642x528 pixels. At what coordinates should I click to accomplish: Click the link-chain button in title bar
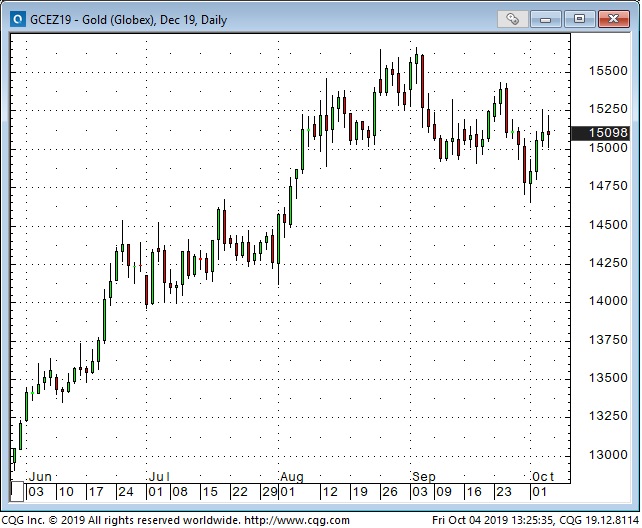click(x=512, y=19)
